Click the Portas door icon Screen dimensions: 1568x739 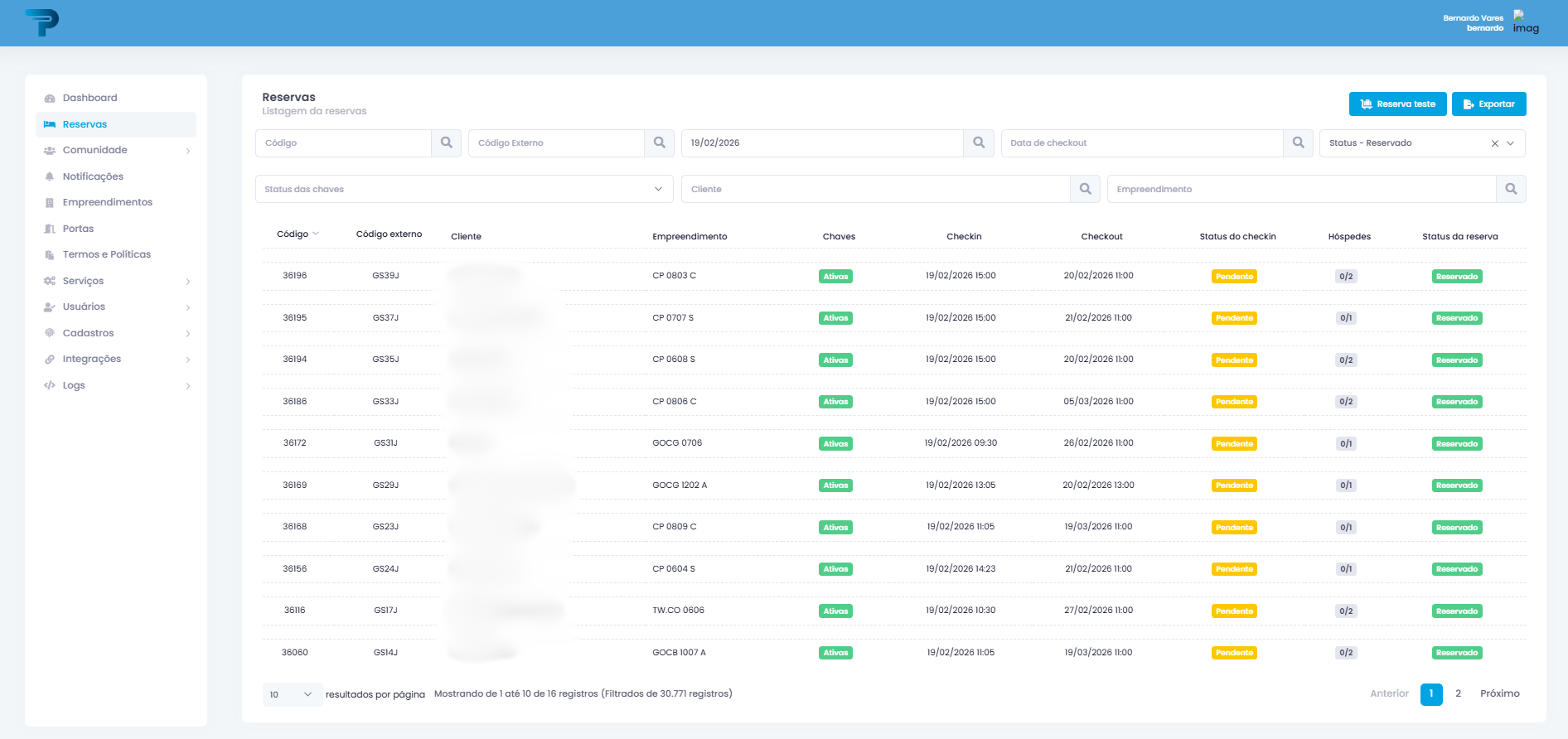coord(50,229)
